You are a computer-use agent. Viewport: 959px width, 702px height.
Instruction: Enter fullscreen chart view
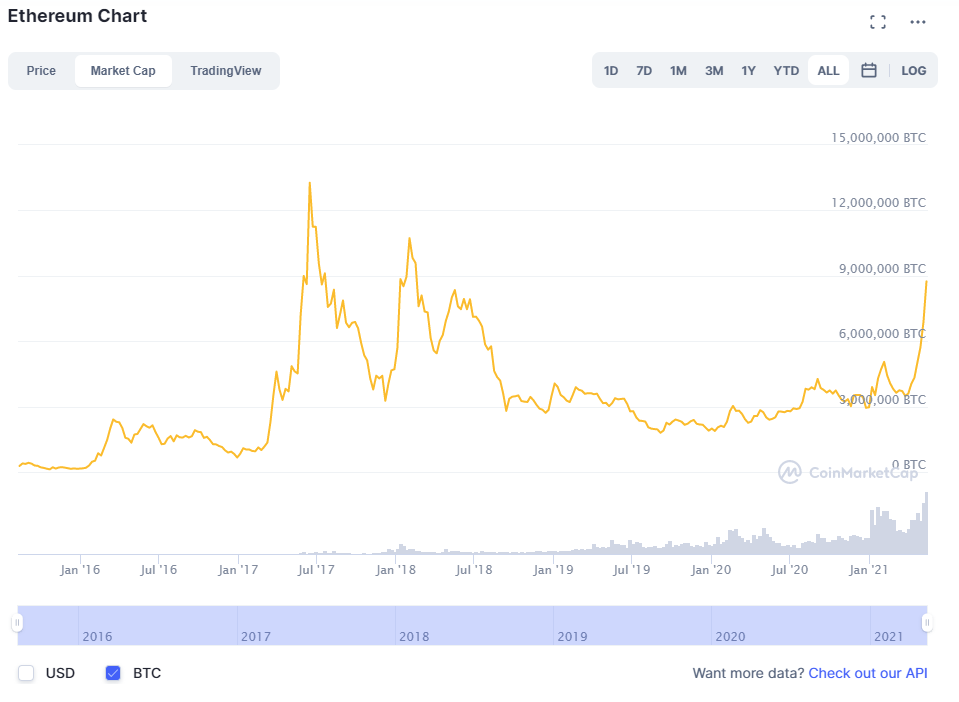[x=878, y=22]
